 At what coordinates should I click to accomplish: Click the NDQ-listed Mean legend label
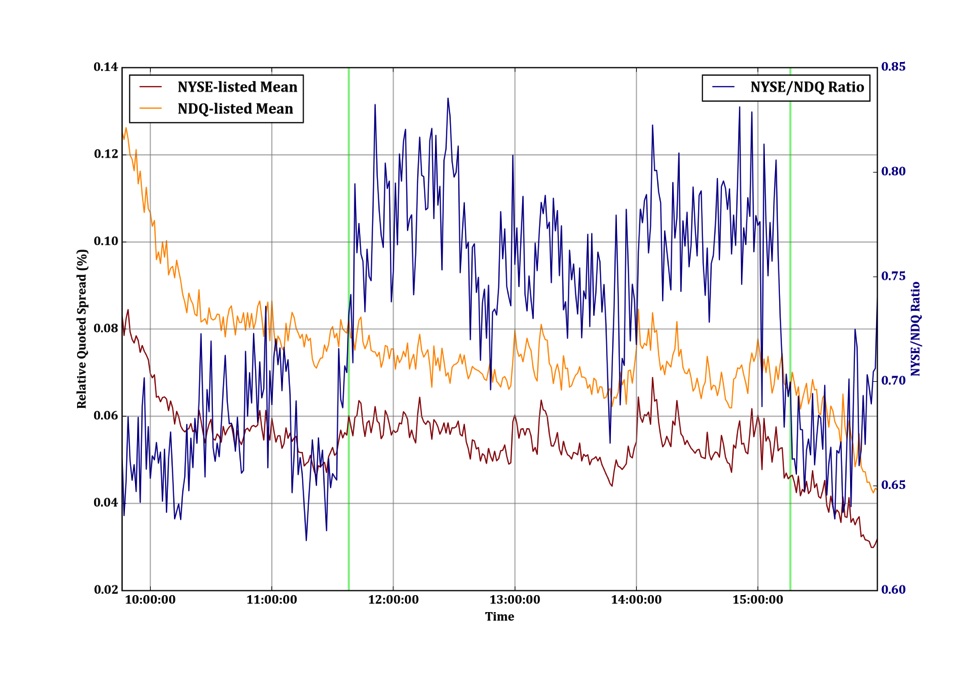pos(235,109)
